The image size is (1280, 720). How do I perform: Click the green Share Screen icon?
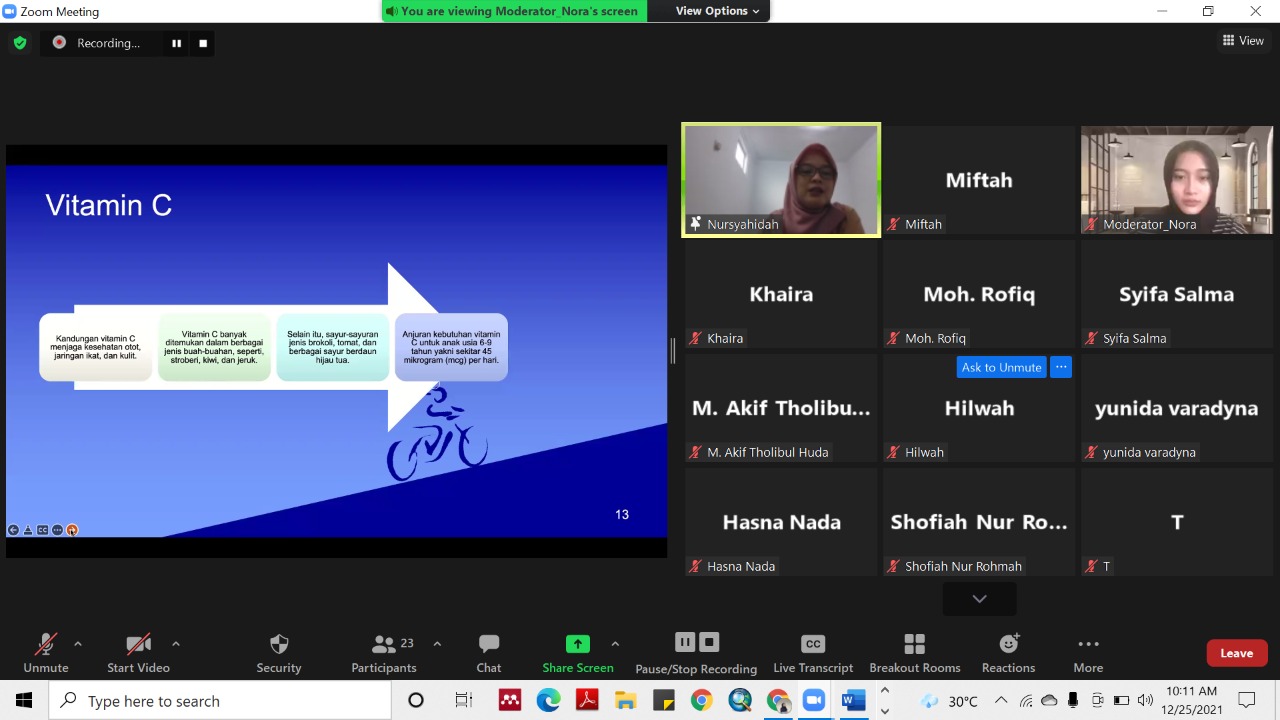[x=577, y=644]
